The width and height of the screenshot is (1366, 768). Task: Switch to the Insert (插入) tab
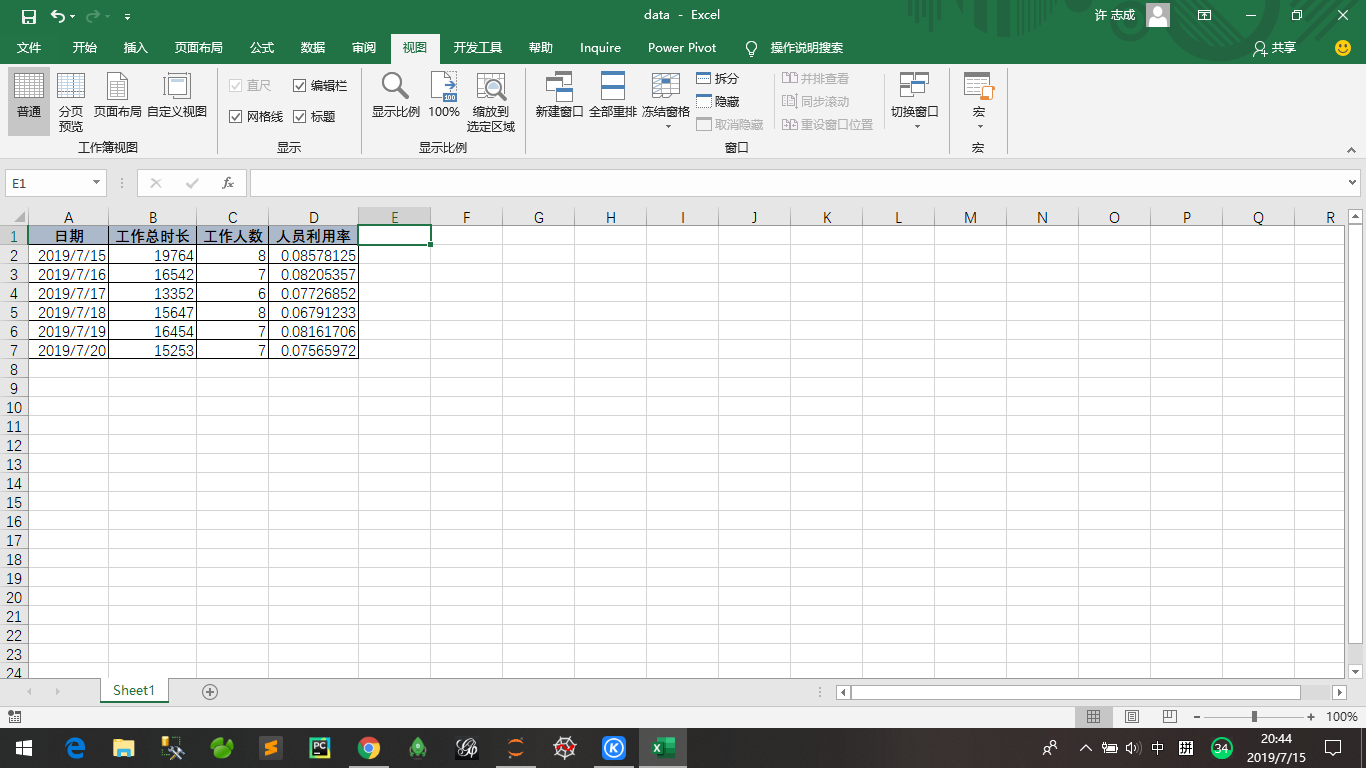(135, 48)
